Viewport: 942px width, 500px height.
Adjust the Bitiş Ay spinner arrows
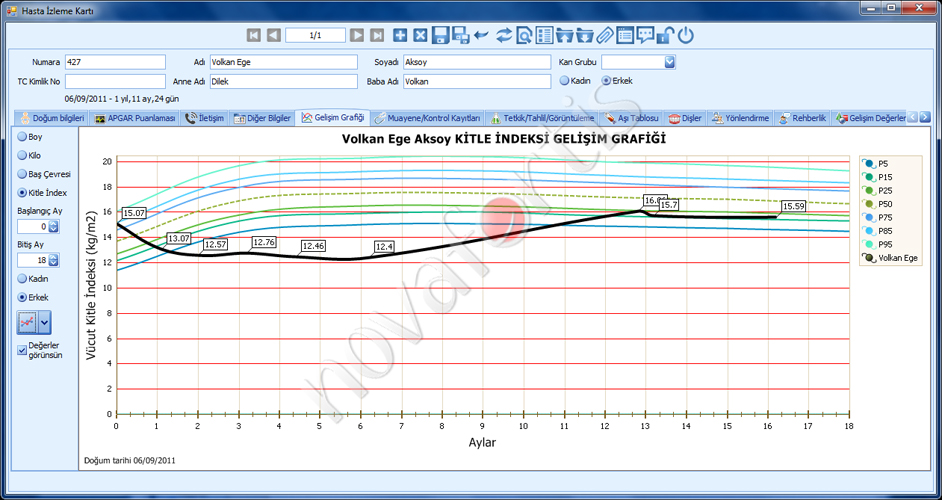[53, 260]
